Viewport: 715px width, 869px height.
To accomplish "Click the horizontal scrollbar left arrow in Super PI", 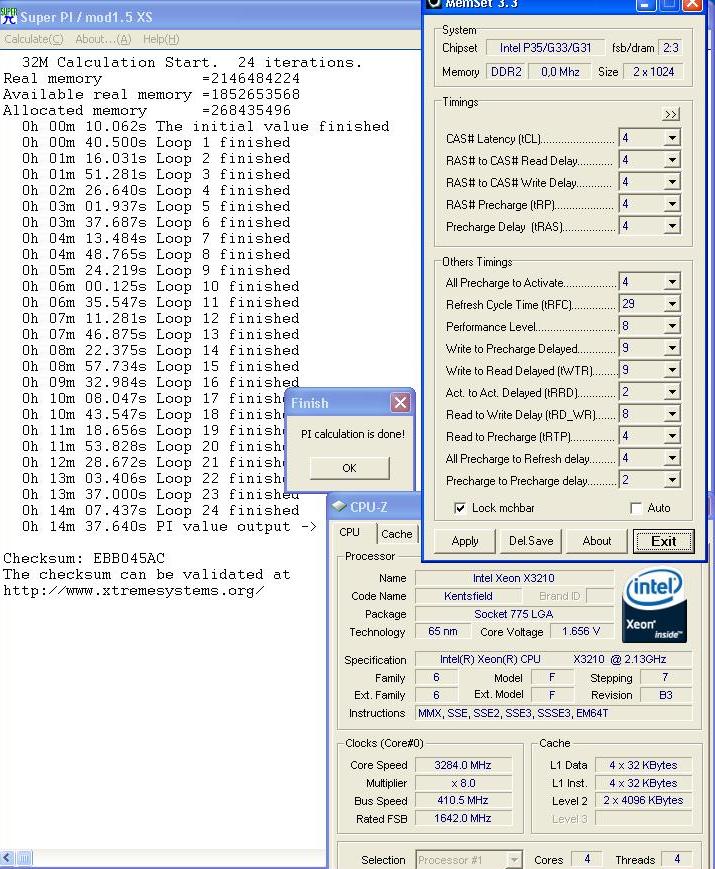I will [x=7, y=858].
